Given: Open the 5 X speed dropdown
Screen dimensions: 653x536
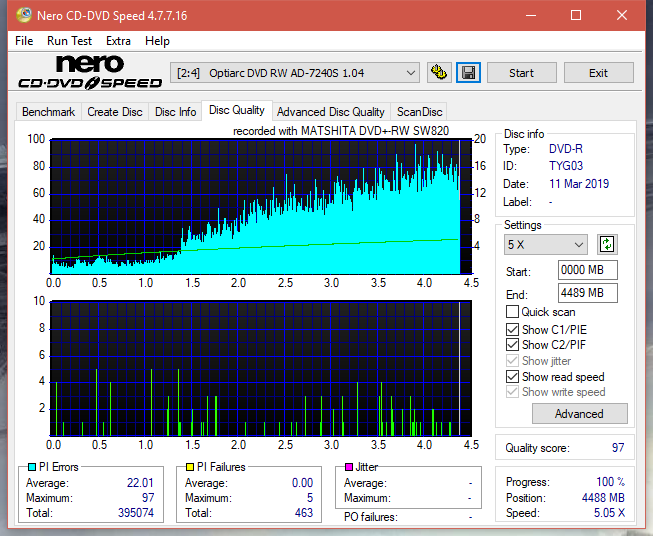Looking at the screenshot, I should click(x=546, y=244).
